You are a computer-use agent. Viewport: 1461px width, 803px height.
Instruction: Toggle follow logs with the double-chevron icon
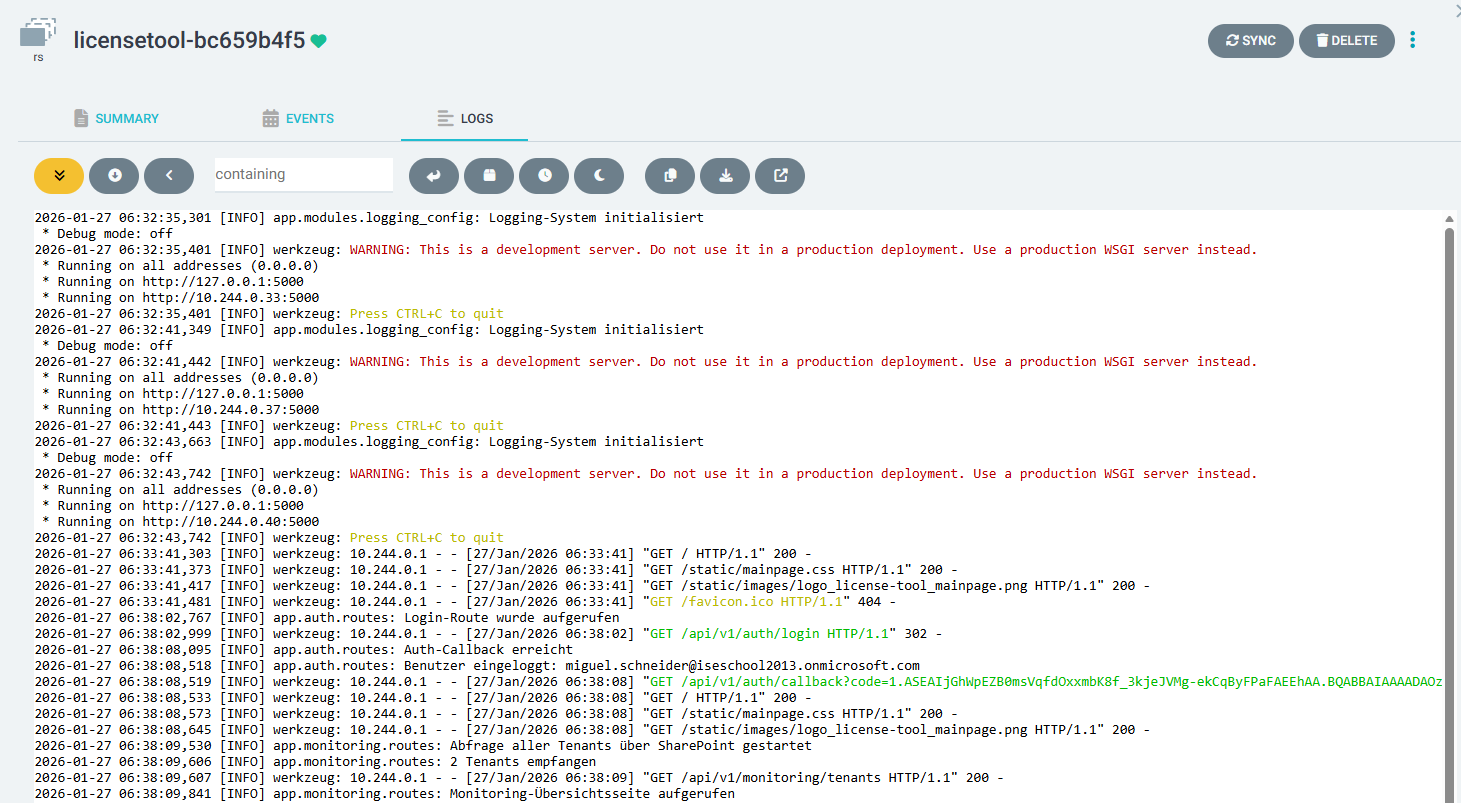[x=58, y=176]
